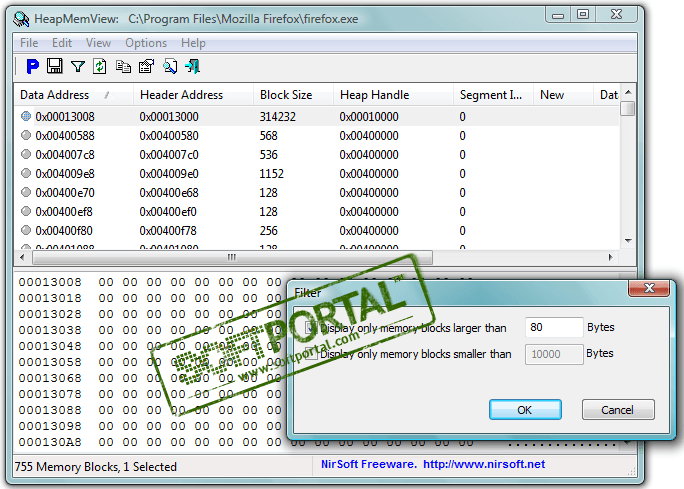Minimize the HeapMemView window

(x=557, y=15)
